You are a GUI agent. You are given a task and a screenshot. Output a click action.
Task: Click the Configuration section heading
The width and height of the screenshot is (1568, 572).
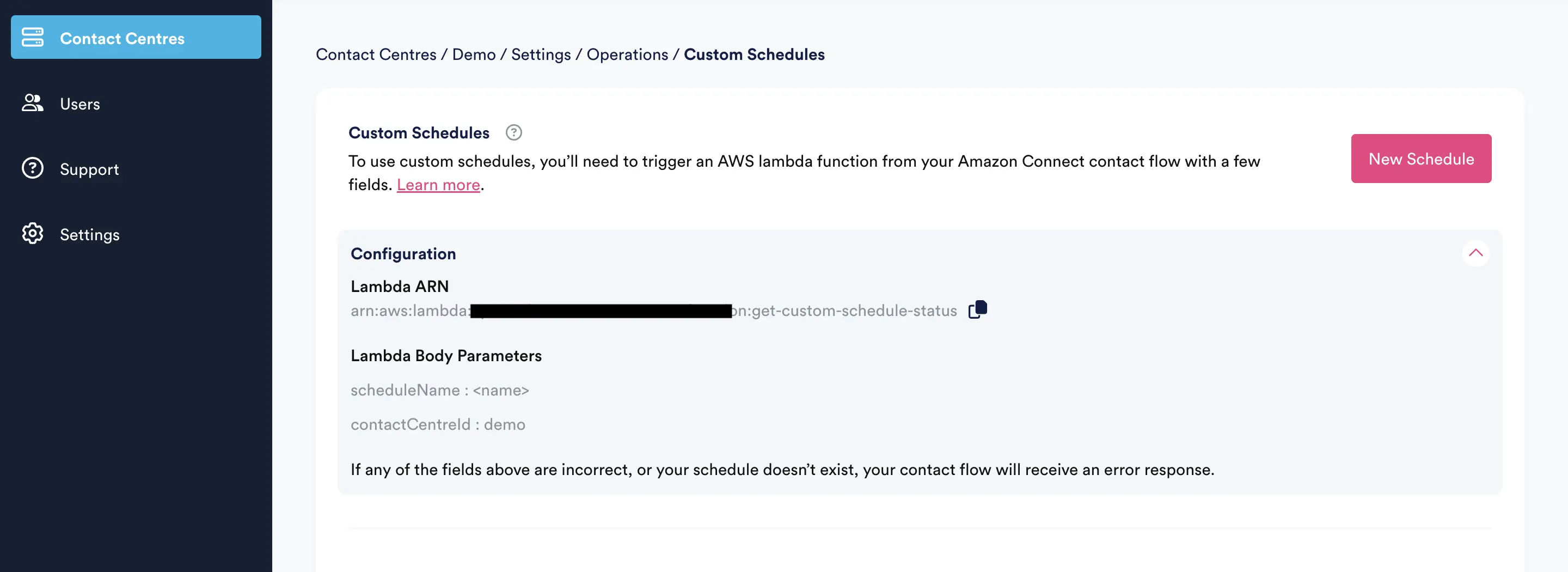[x=403, y=253]
